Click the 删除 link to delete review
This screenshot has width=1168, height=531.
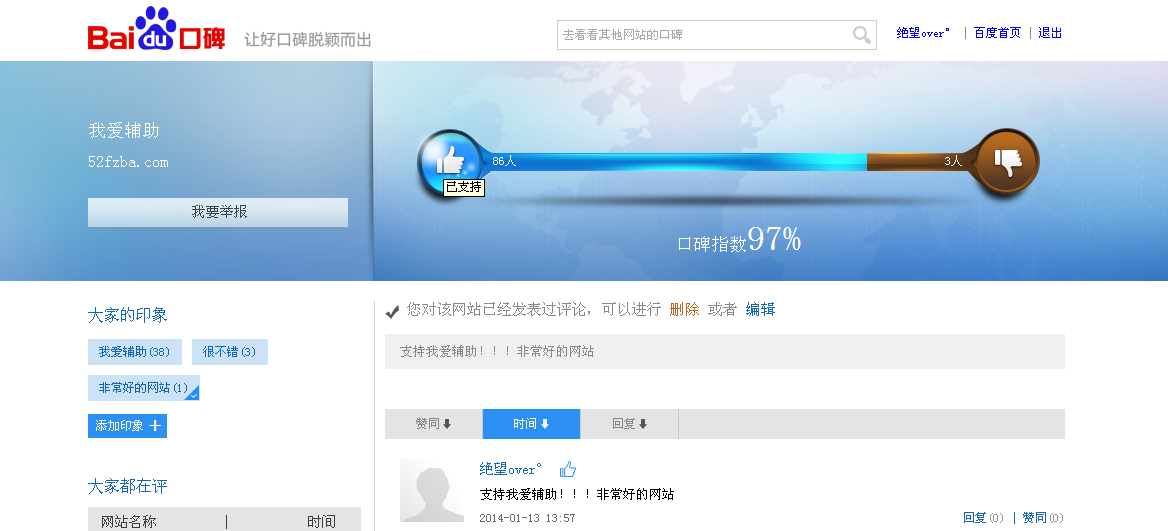click(x=684, y=310)
